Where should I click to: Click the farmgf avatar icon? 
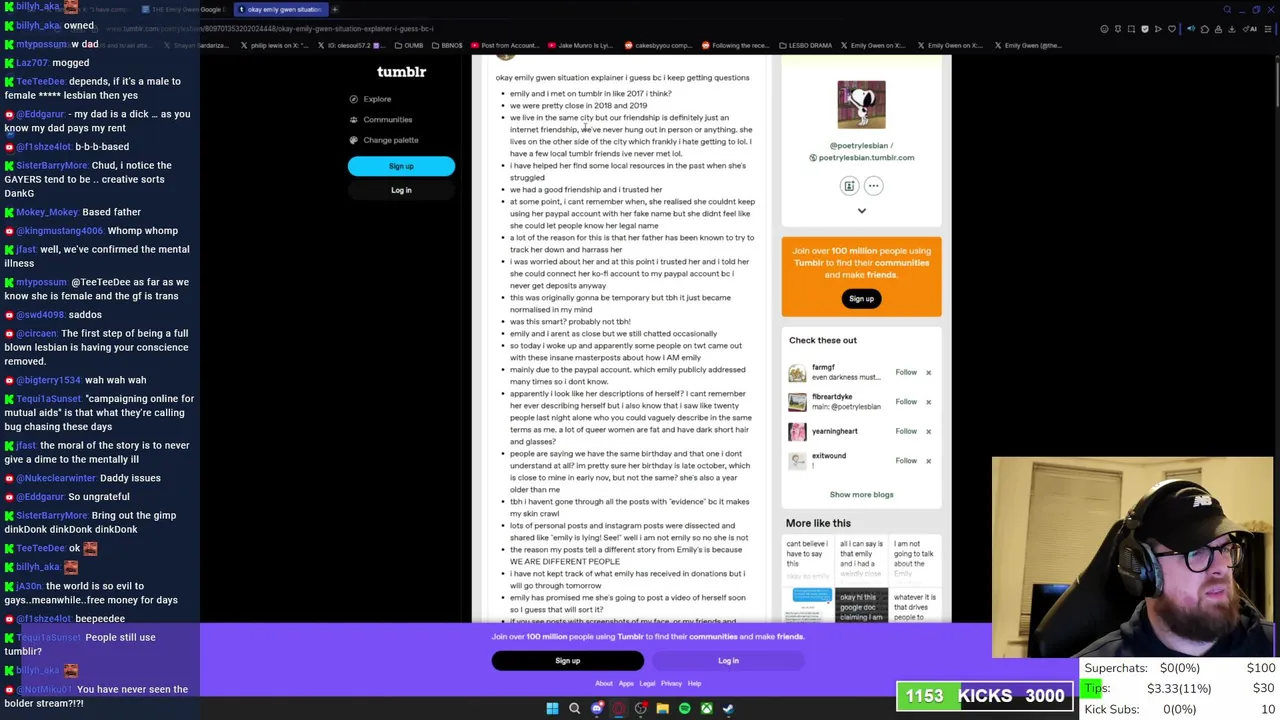pyautogui.click(x=797, y=373)
